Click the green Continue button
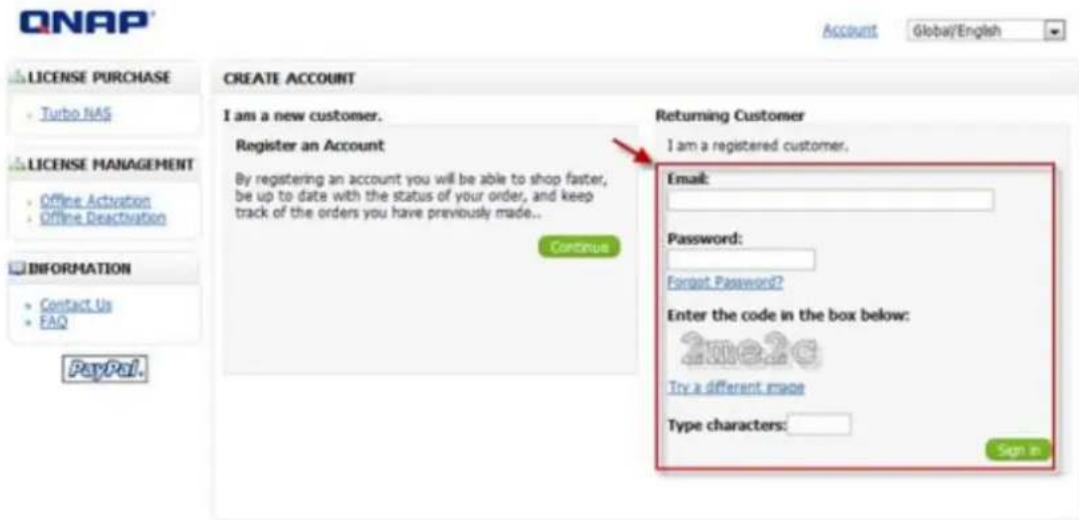Viewport: 1079px width, 520px height. click(579, 247)
